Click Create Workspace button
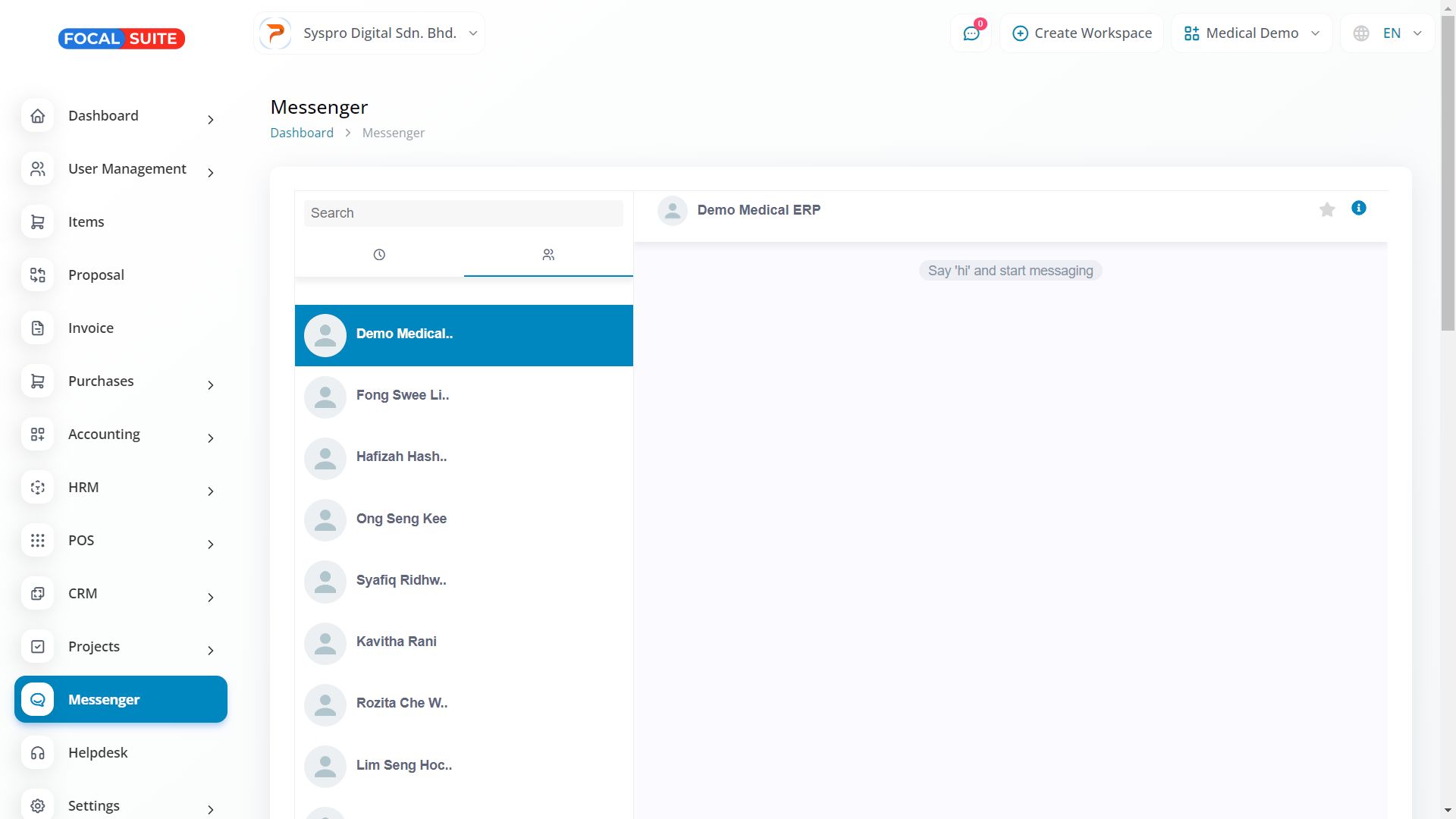The height and width of the screenshot is (819, 1456). tap(1081, 33)
